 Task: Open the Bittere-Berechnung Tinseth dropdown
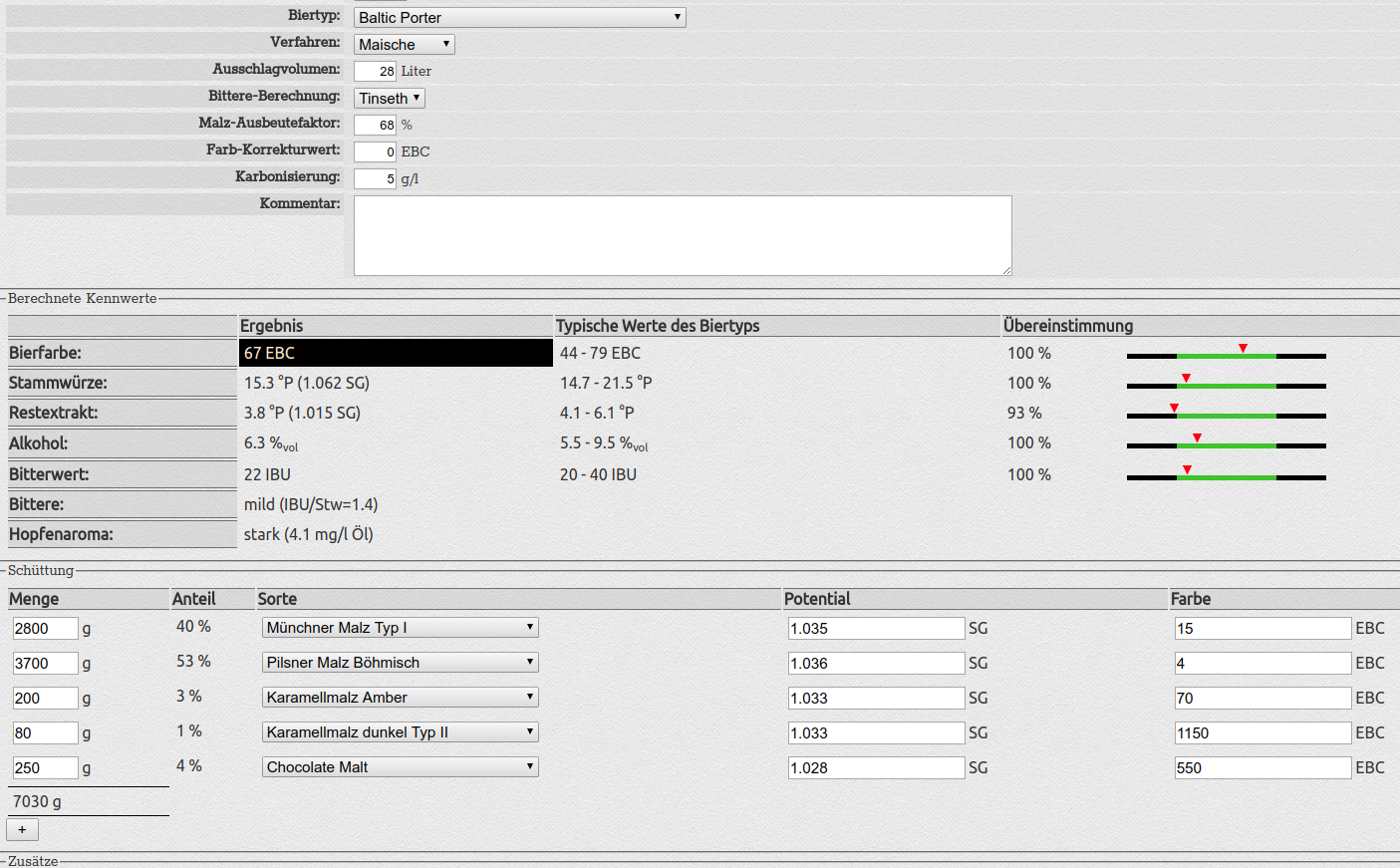(389, 98)
